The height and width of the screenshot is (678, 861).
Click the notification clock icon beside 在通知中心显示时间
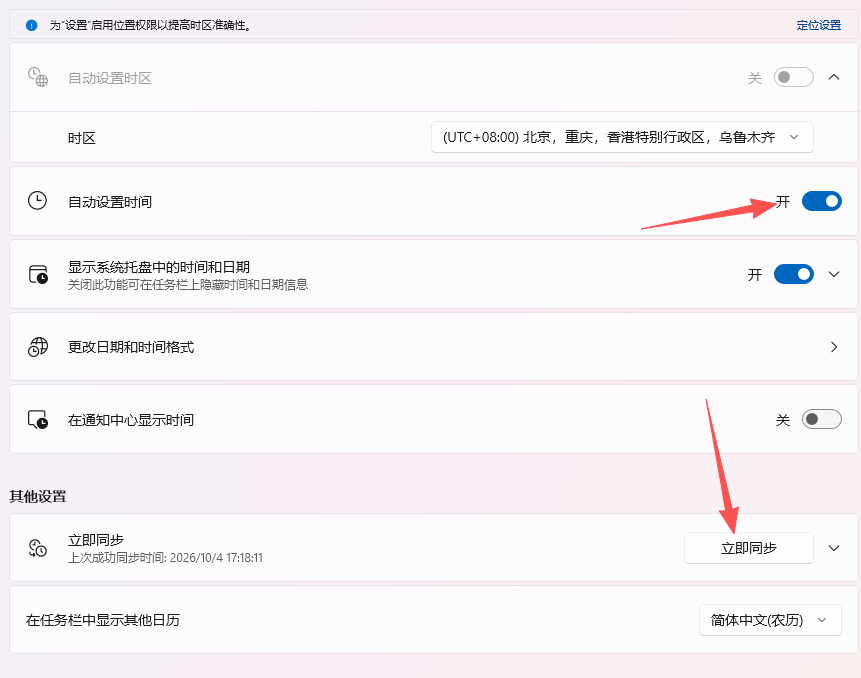point(38,419)
